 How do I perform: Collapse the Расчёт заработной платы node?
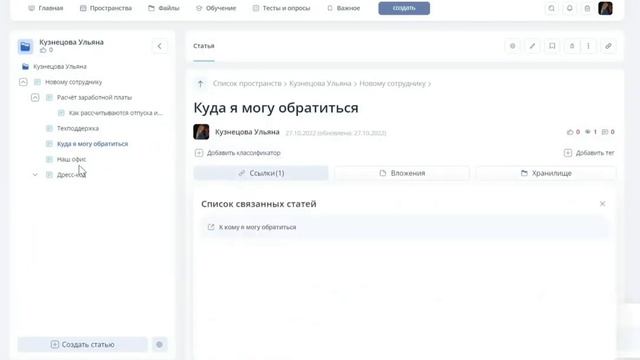pyautogui.click(x=35, y=98)
